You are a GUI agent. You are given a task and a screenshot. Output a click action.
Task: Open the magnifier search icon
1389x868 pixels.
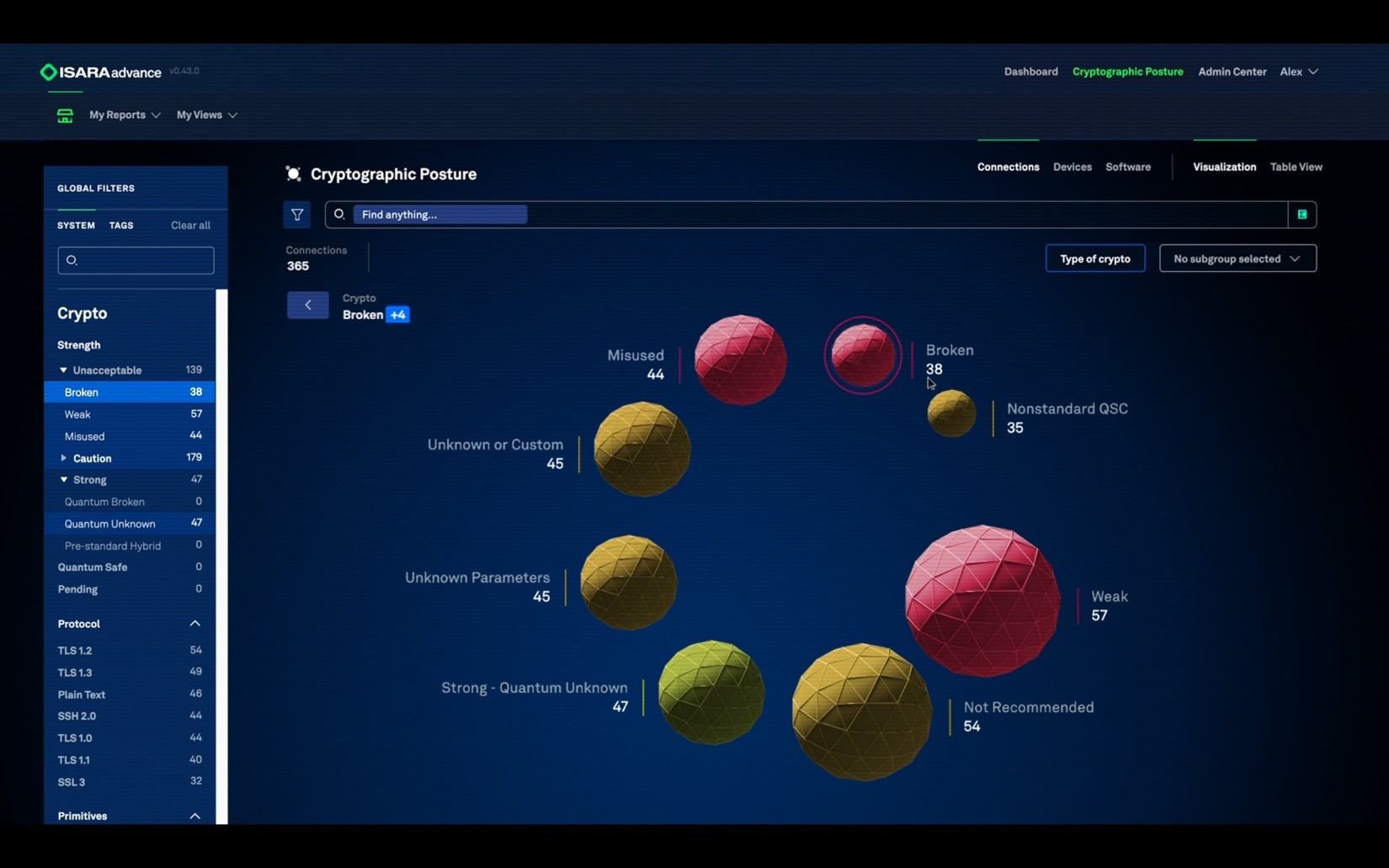[338, 215]
